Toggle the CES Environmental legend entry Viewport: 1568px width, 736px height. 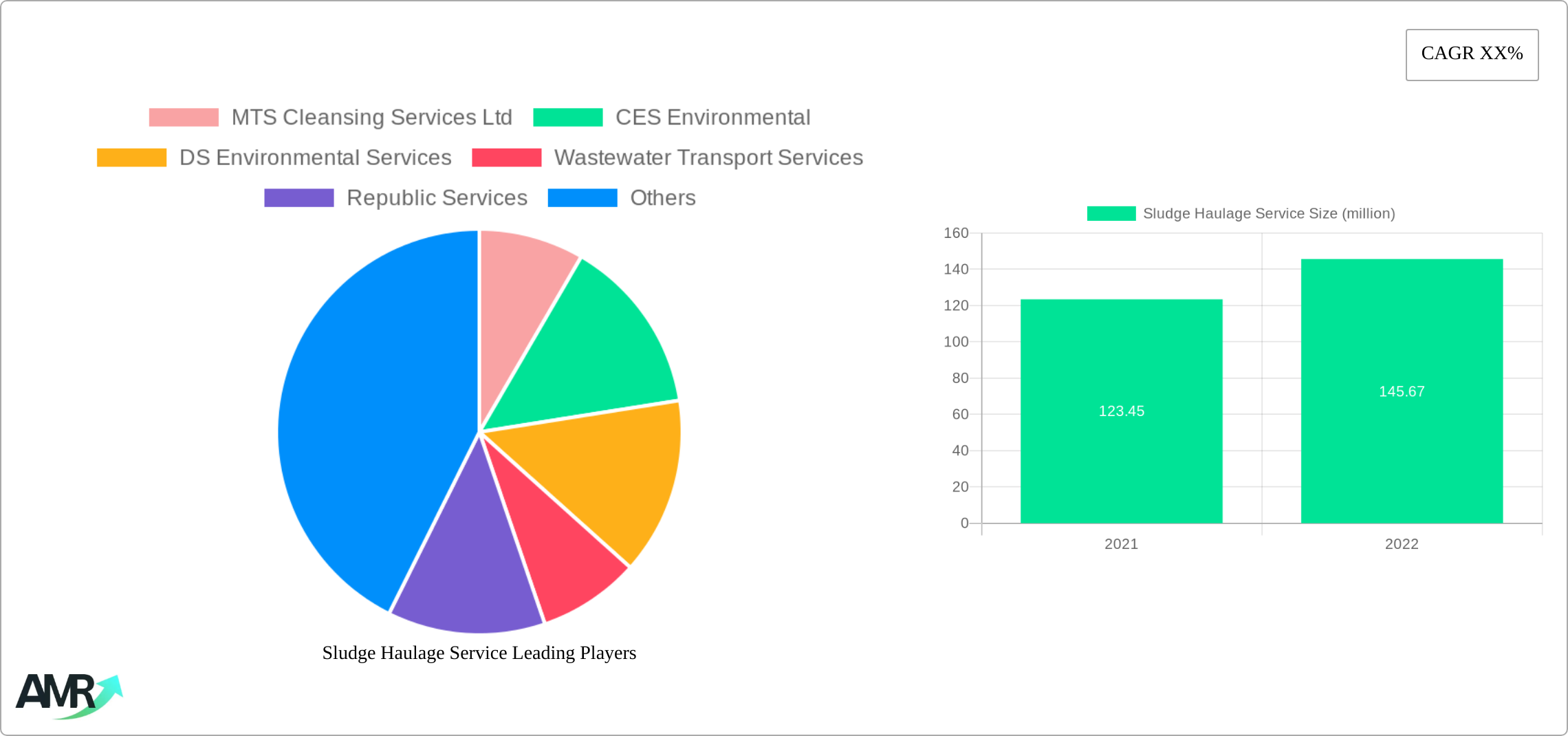[x=712, y=117]
